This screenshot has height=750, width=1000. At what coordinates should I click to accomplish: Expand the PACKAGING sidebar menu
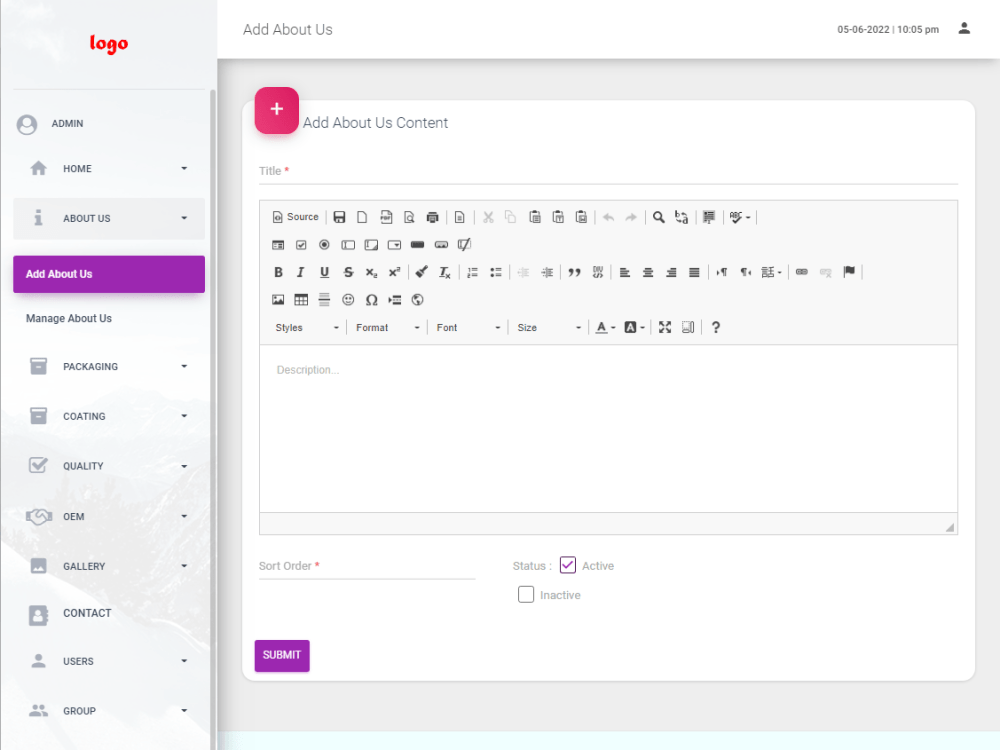[109, 366]
